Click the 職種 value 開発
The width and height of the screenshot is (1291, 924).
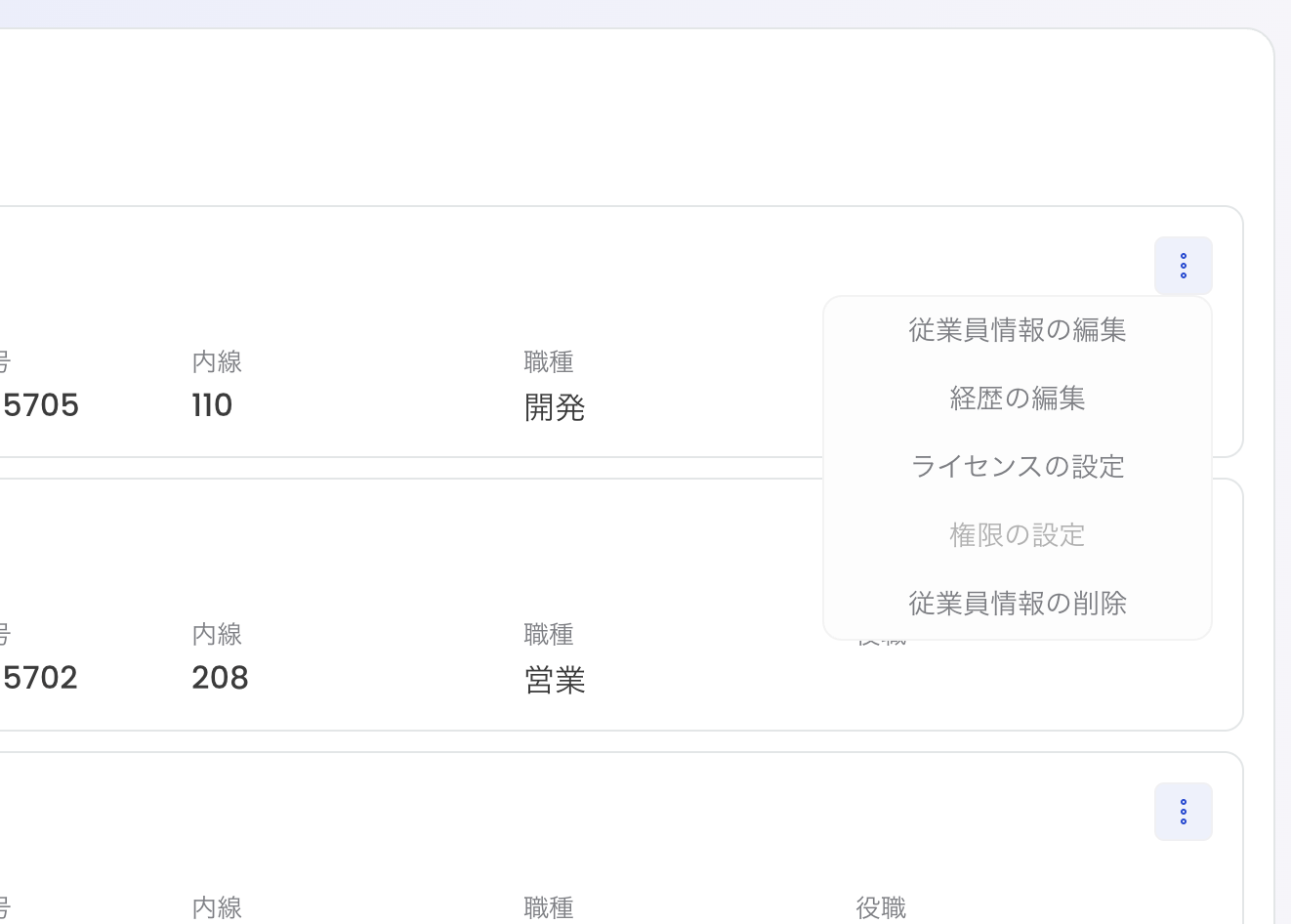(x=555, y=407)
